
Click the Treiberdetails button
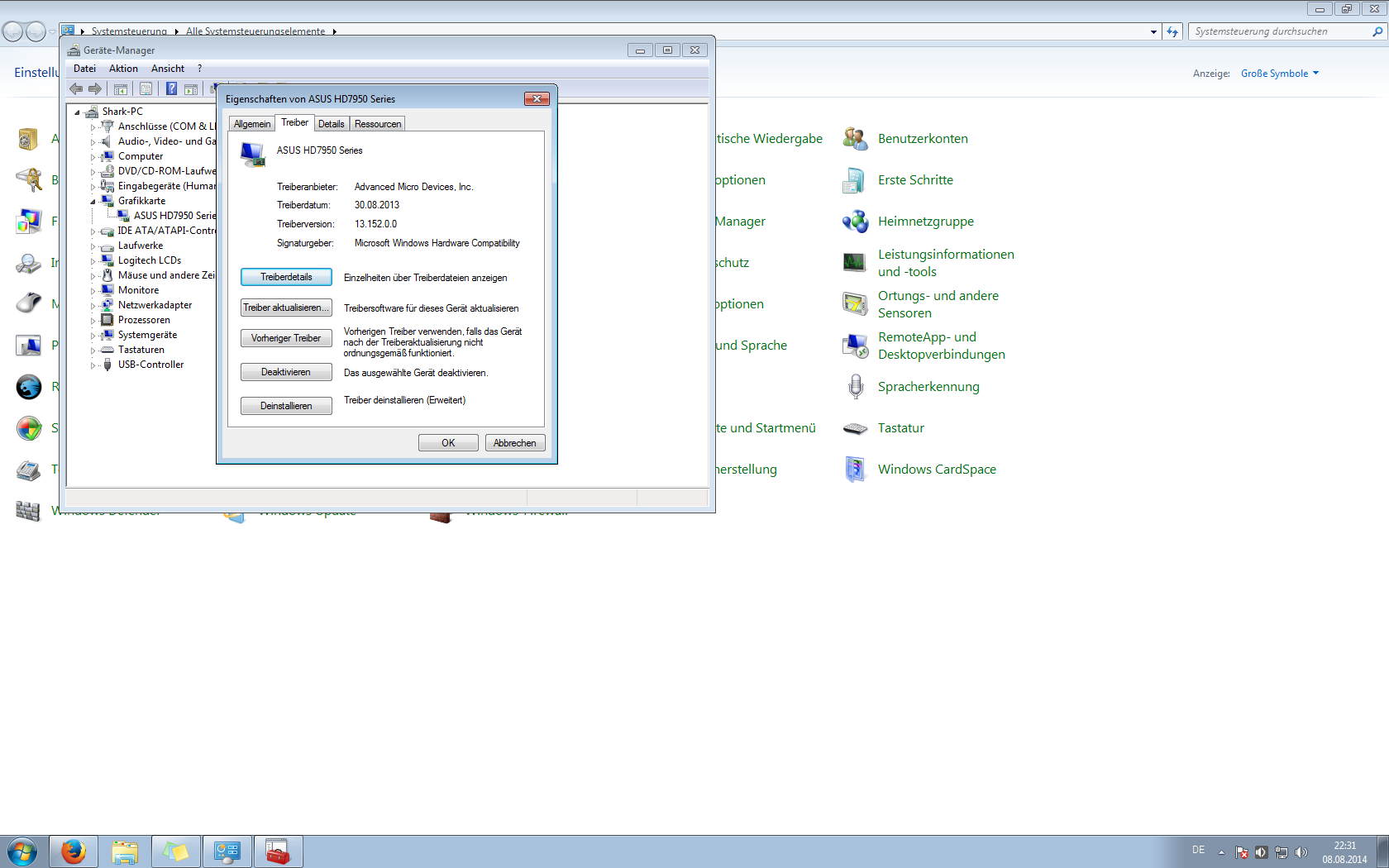coord(286,277)
